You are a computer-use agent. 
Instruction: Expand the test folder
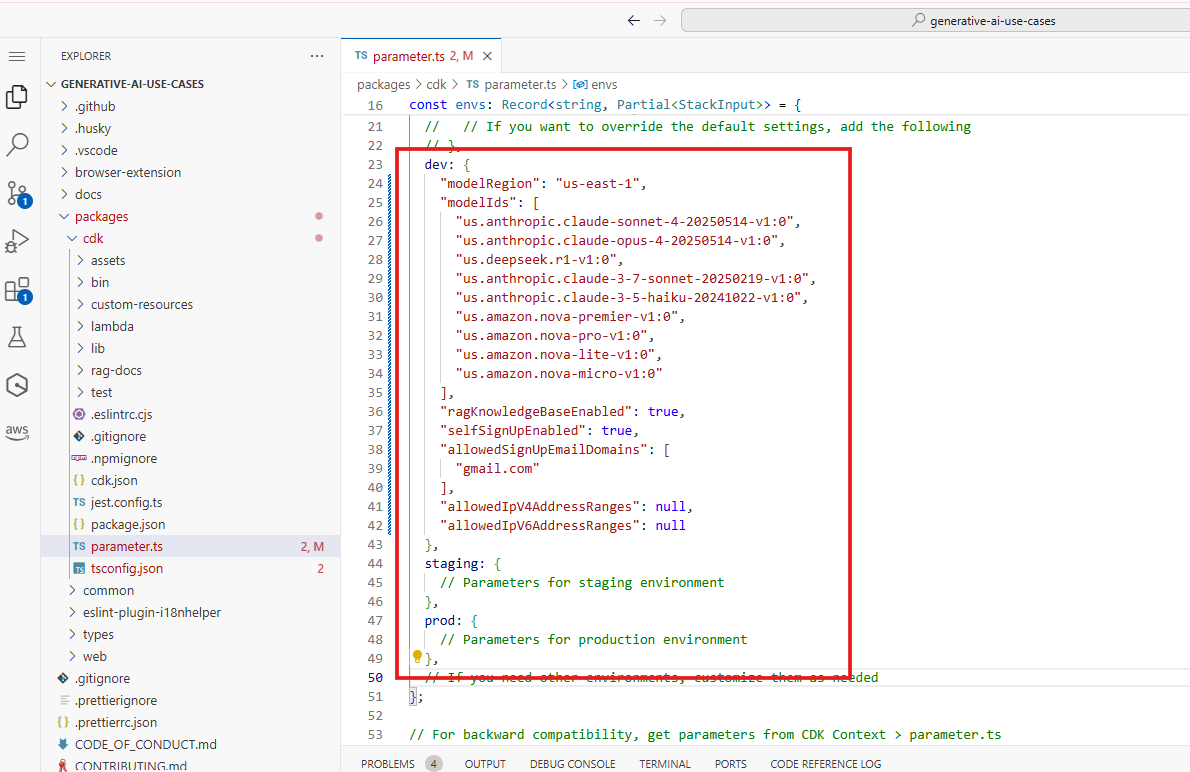point(190,392)
